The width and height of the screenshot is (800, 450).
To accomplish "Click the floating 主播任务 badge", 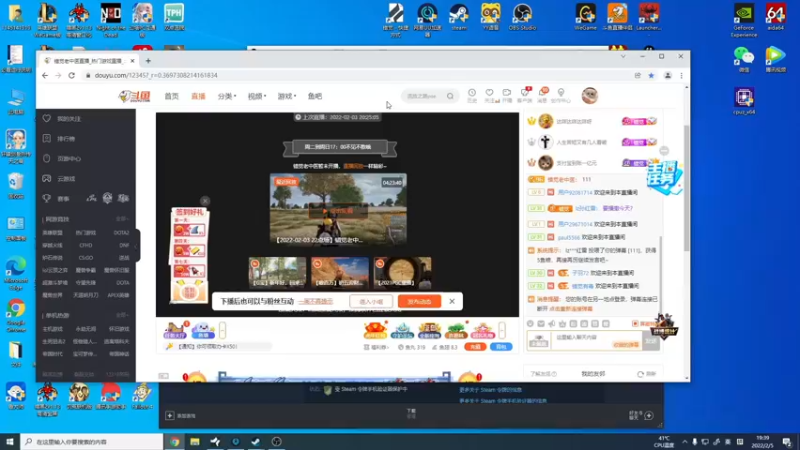I will coord(665,177).
